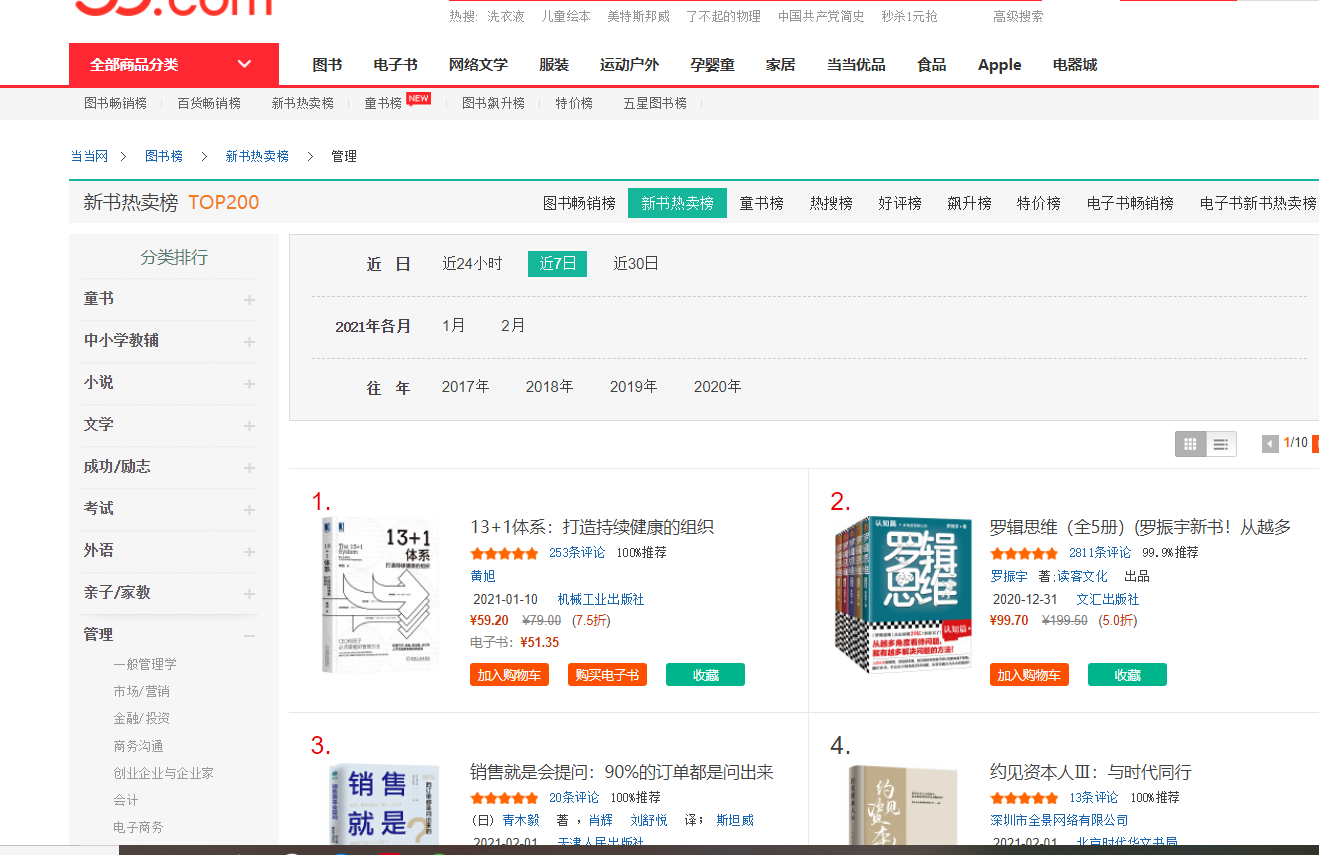
Task: Open publisher 机械工业出版社 link
Action: click(601, 600)
